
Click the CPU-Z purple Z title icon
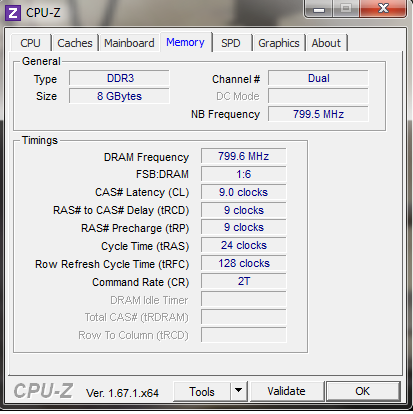13,13
